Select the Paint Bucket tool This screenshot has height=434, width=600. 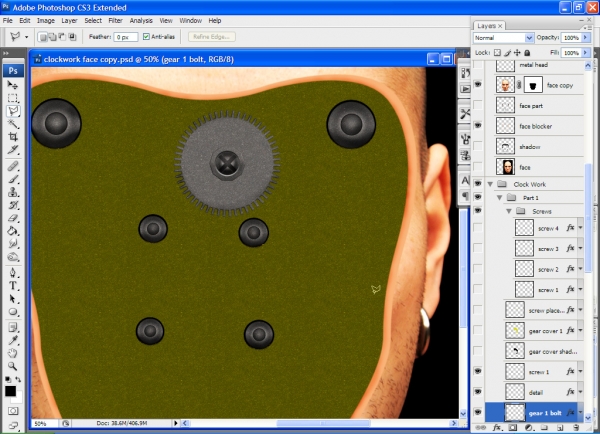13,231
